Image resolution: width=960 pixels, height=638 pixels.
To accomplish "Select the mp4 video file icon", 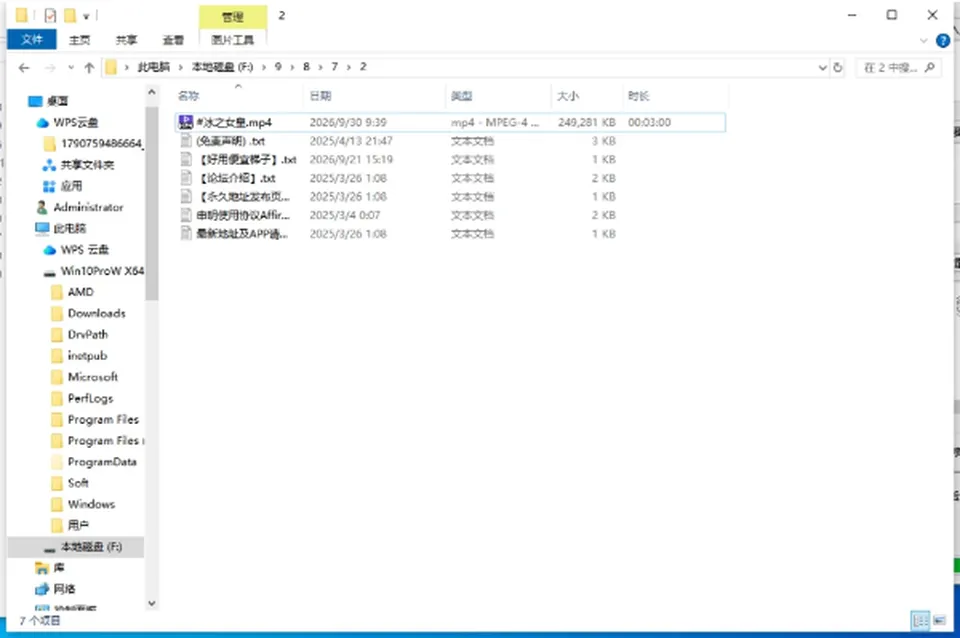I will click(186, 122).
